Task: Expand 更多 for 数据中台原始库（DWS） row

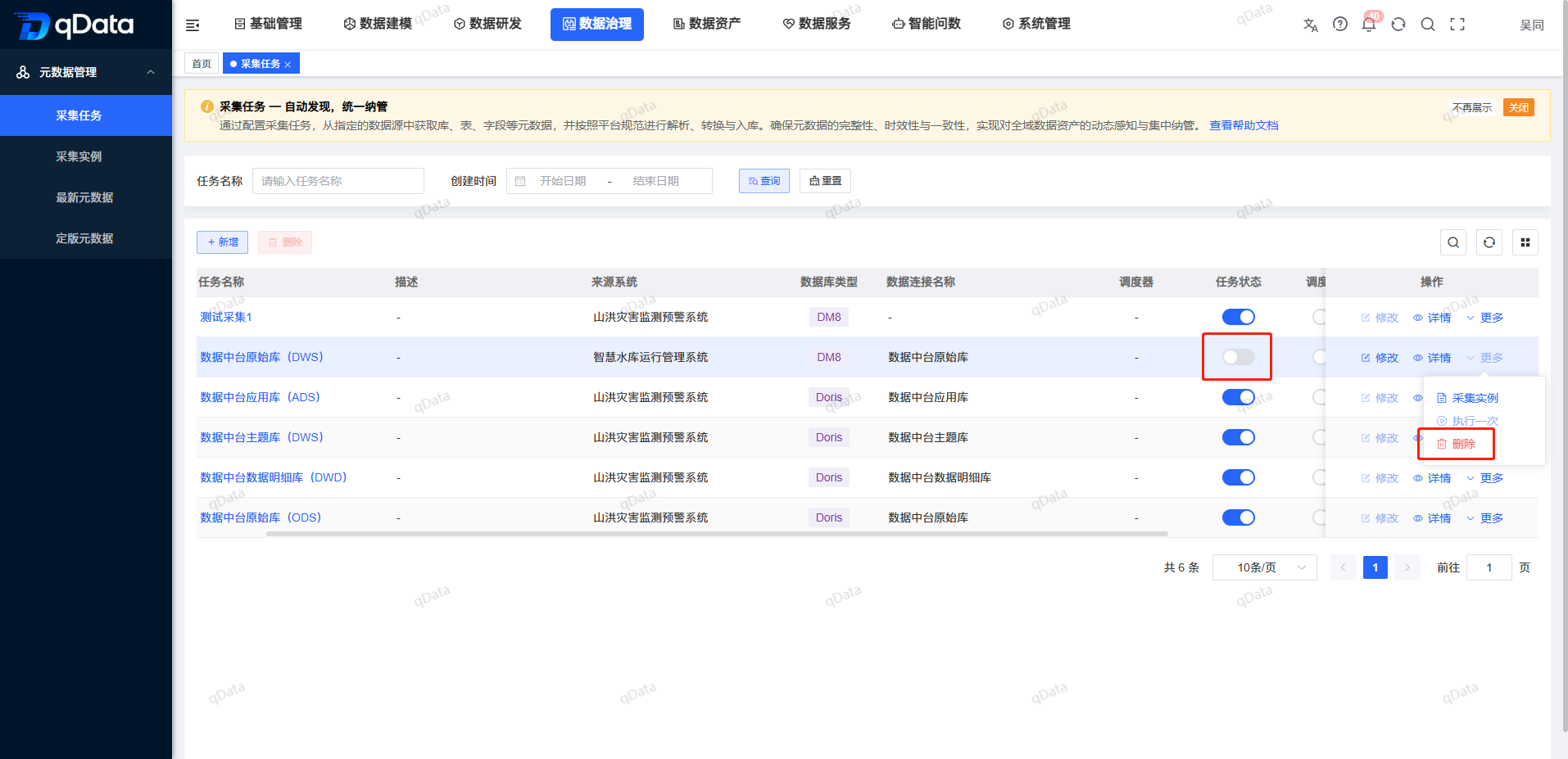Action: [1484, 358]
